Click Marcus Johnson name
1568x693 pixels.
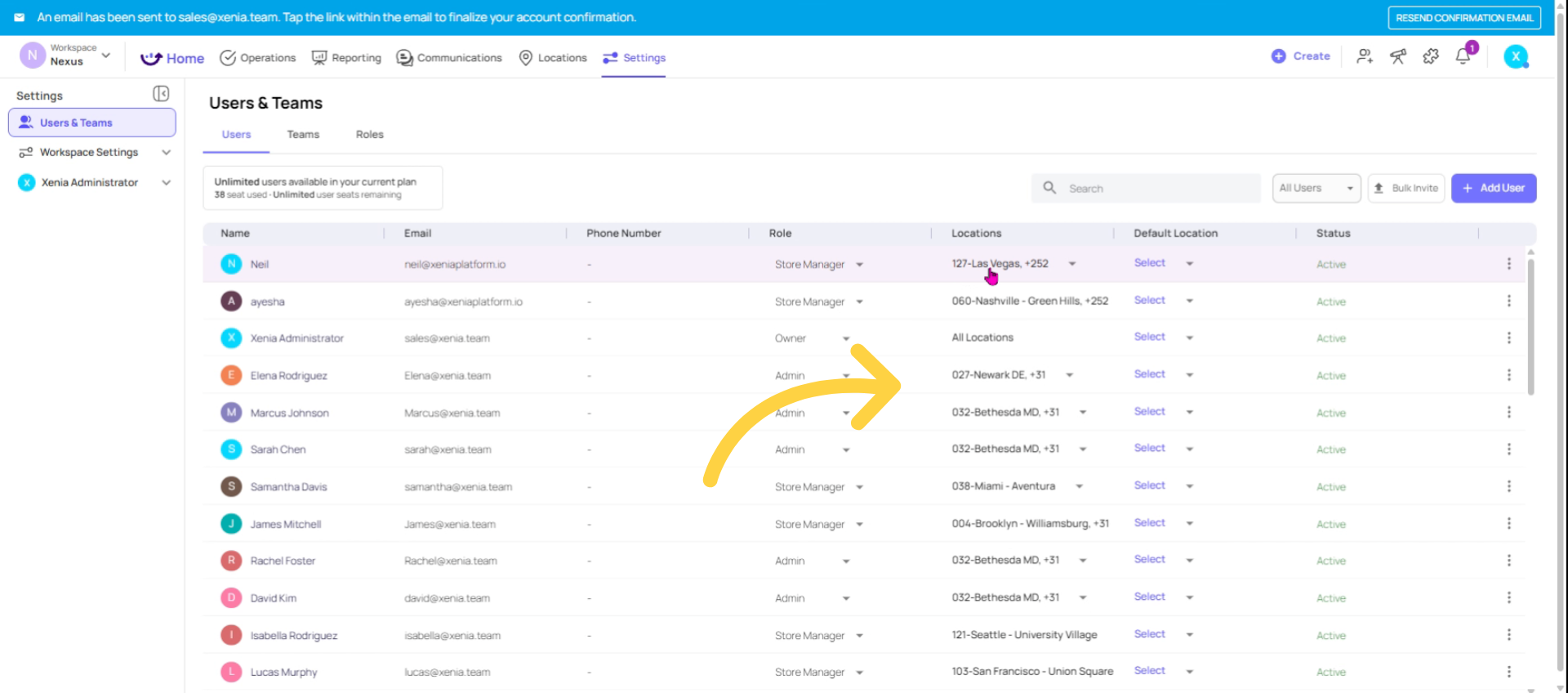coord(289,414)
